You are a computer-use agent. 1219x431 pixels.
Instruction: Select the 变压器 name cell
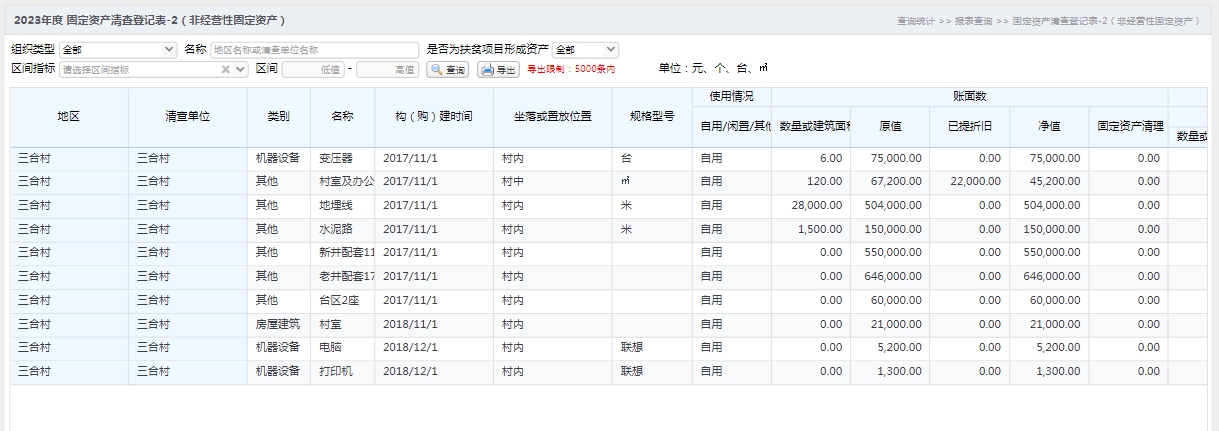pyautogui.click(x=342, y=158)
